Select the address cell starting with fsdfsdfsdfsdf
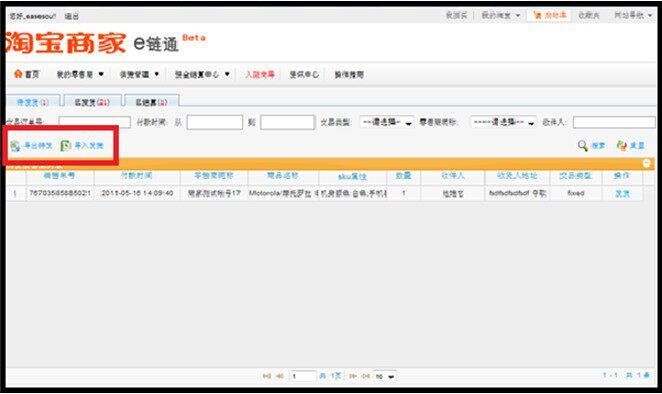 (x=517, y=193)
